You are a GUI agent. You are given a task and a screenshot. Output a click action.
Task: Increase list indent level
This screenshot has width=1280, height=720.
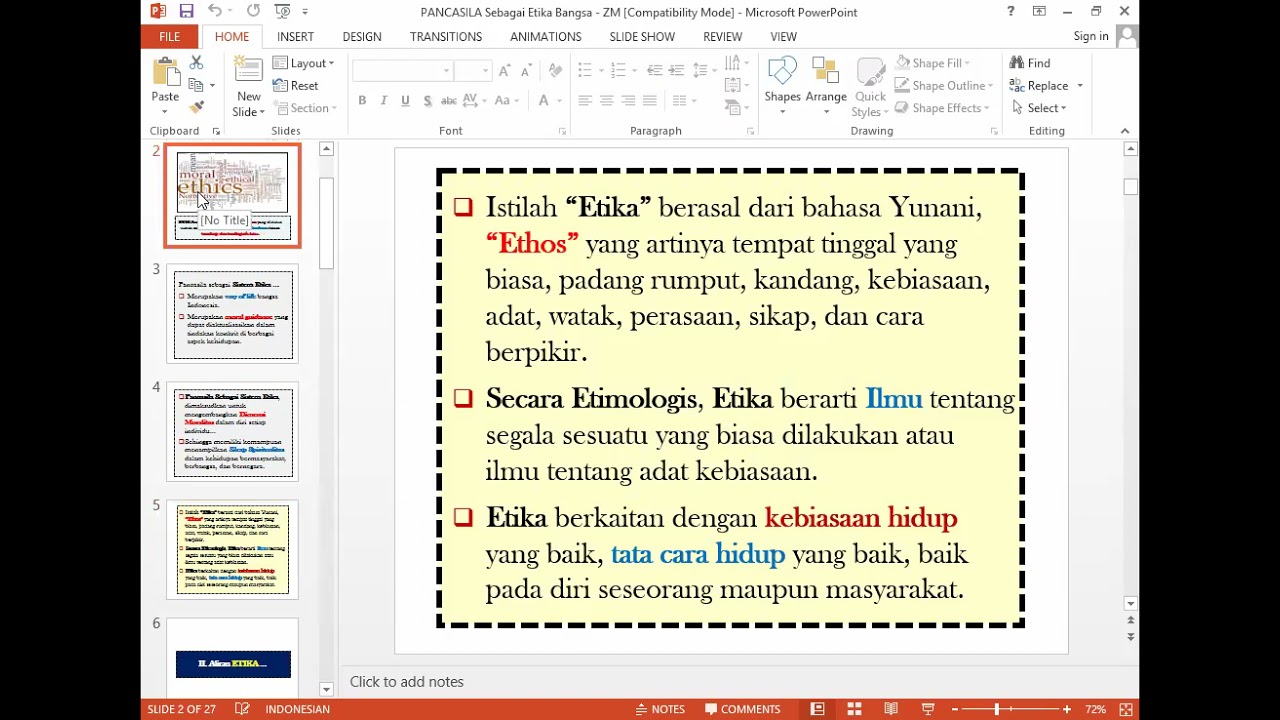click(676, 70)
